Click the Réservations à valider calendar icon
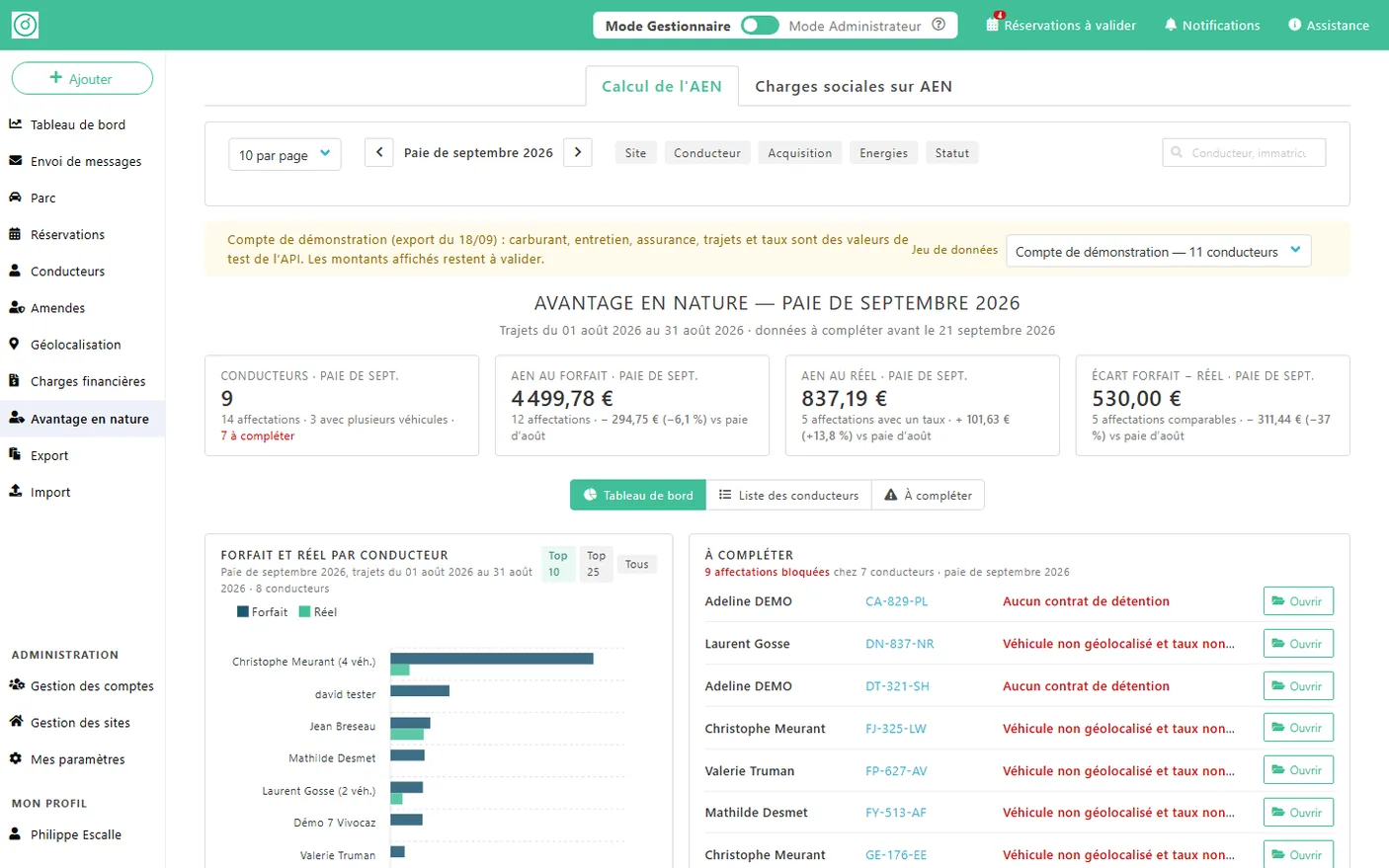The width and height of the screenshot is (1389, 868). coord(993,25)
